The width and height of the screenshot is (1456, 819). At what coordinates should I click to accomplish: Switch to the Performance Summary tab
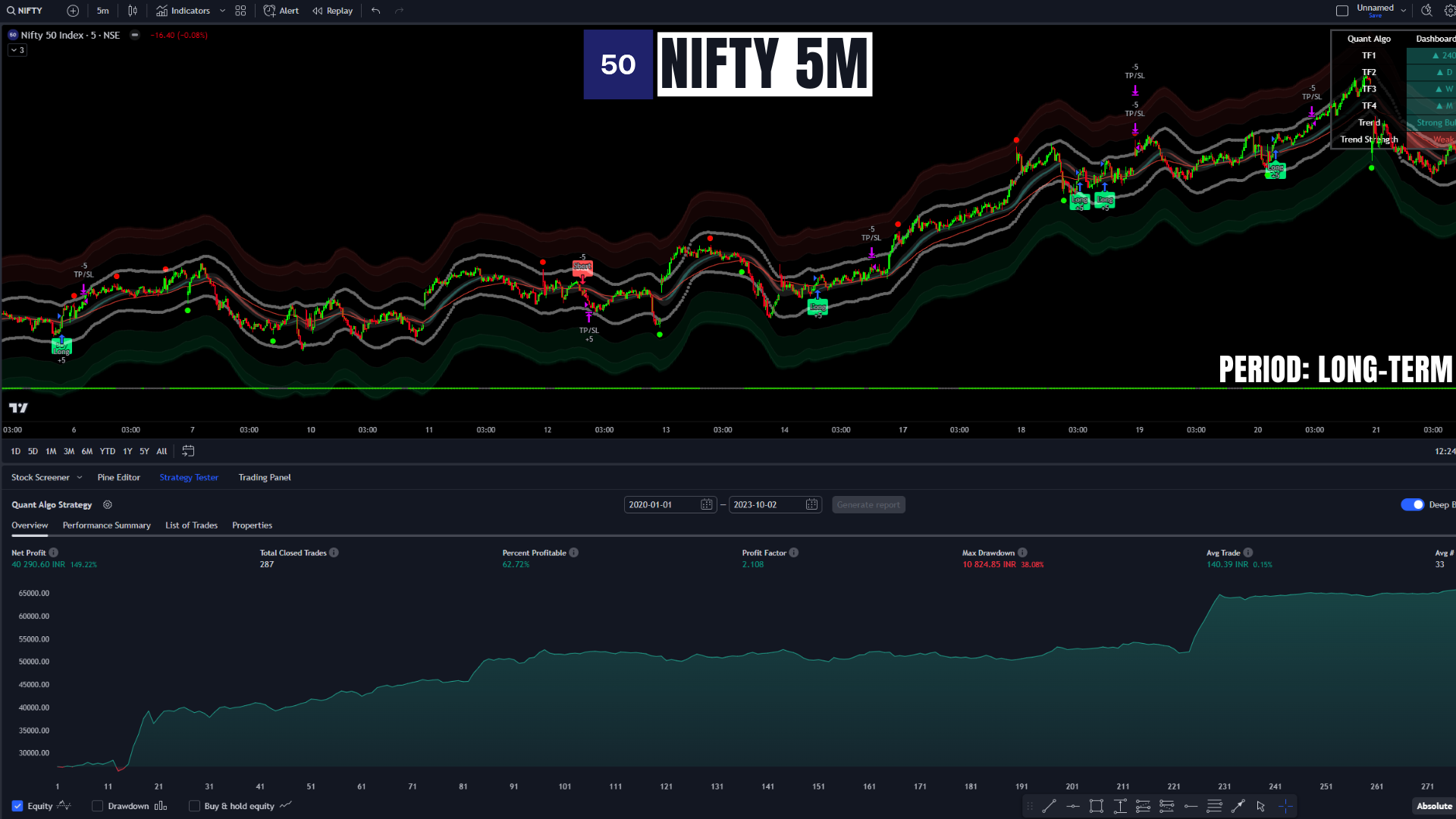point(106,526)
